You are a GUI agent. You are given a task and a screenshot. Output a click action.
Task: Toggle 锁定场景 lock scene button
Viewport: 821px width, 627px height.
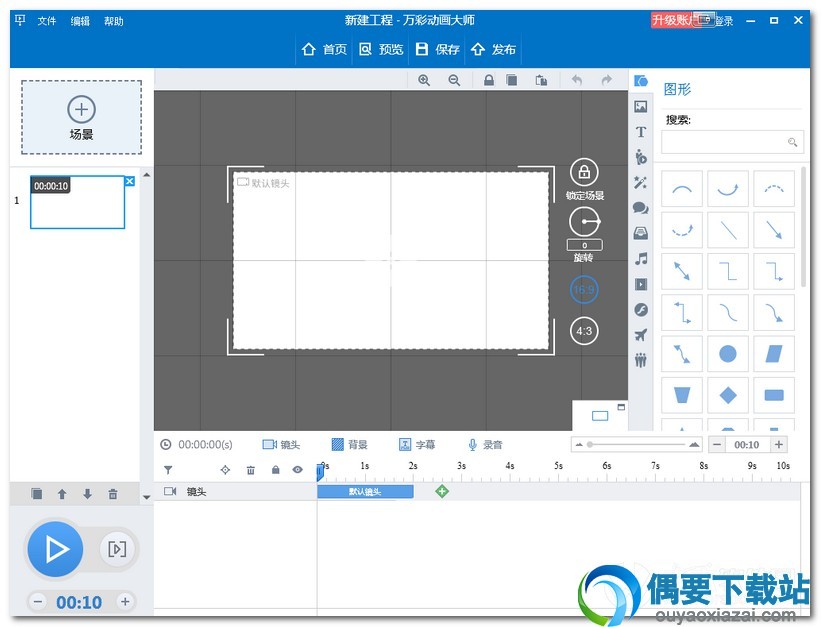[584, 172]
